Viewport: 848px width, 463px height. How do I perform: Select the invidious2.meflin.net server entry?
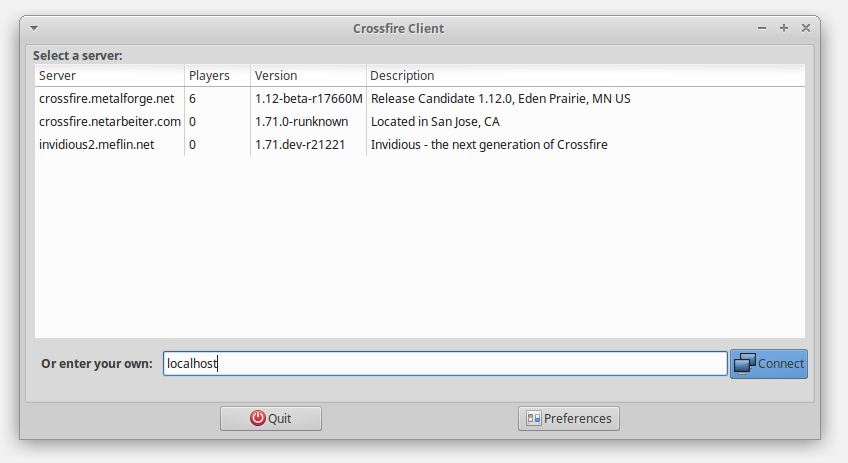97,145
